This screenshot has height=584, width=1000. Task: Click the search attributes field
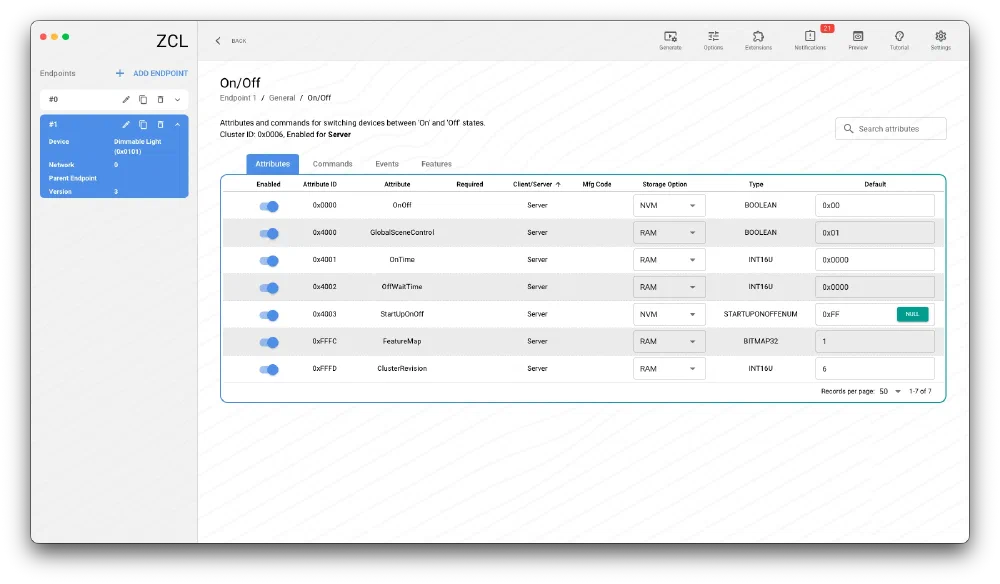(890, 128)
